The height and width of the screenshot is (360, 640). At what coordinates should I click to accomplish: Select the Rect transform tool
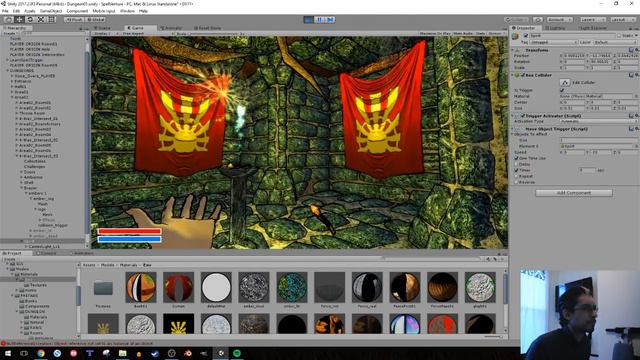51,19
